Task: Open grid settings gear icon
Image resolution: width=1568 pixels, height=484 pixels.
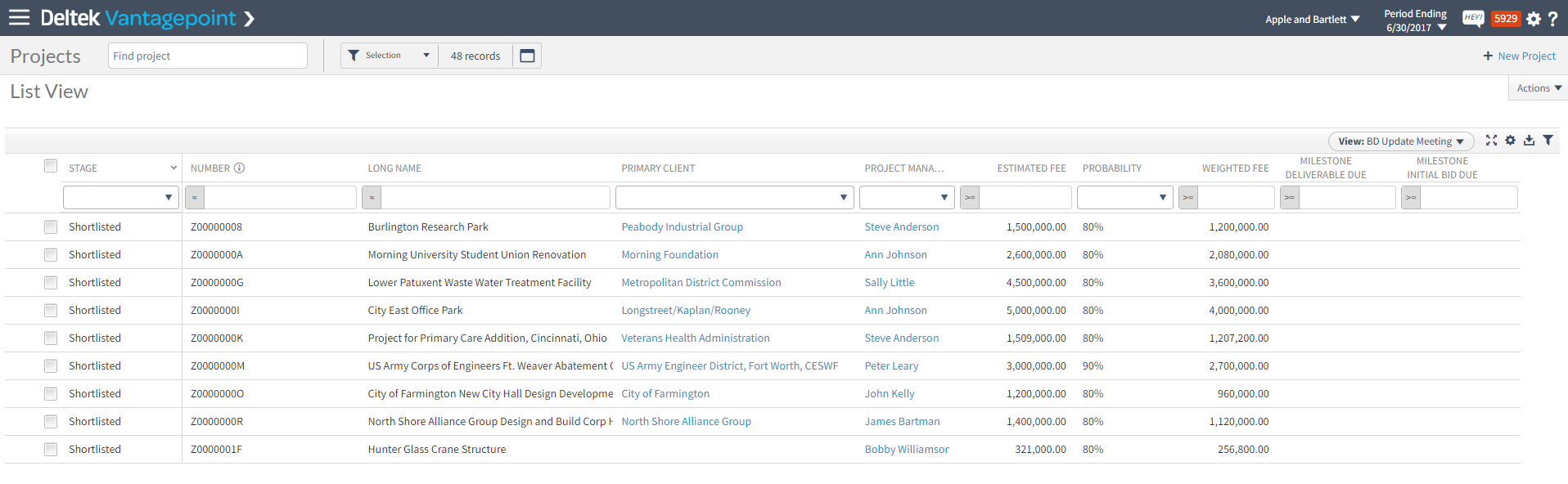Action: click(1510, 141)
